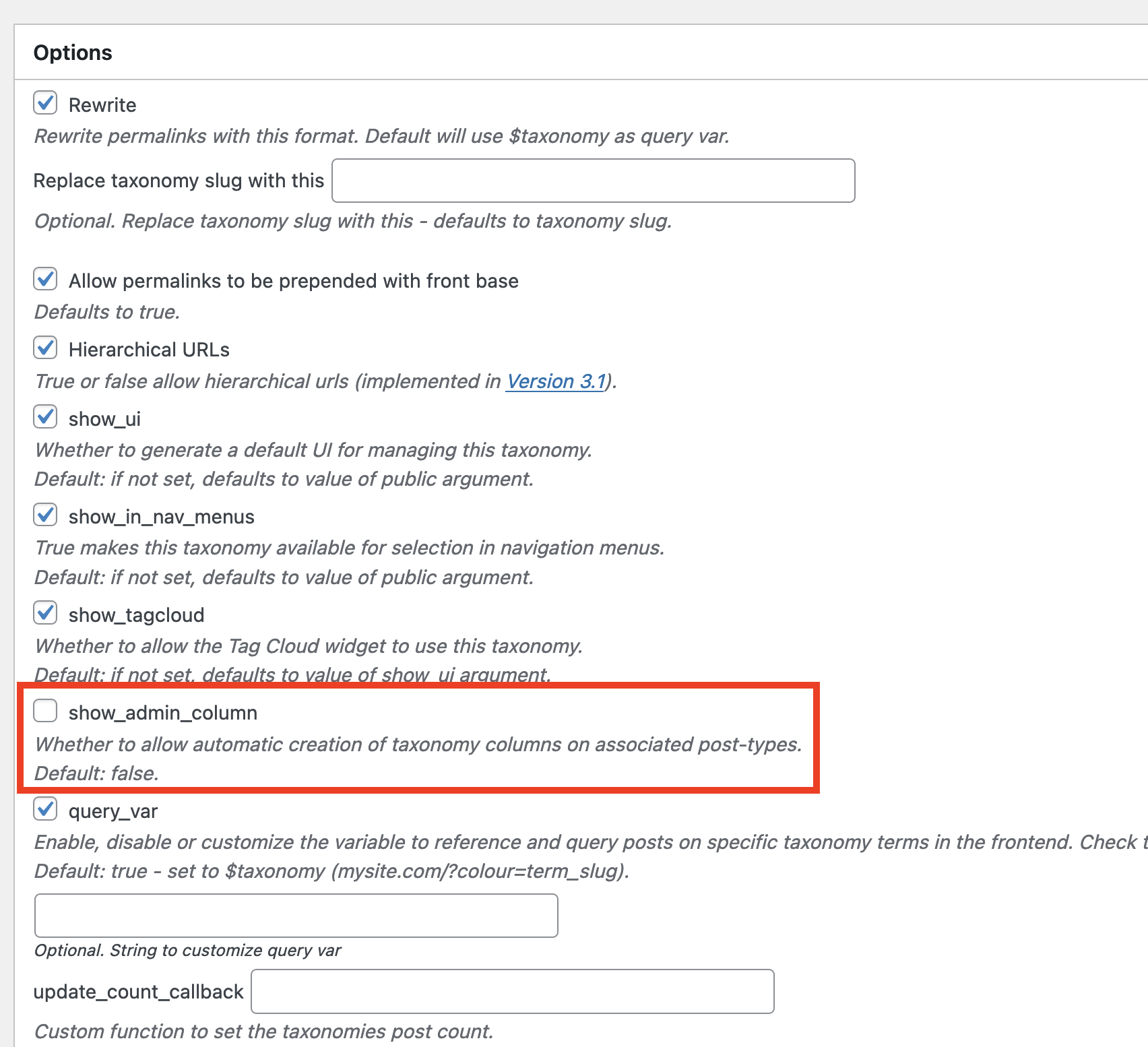The width and height of the screenshot is (1148, 1047).
Task: Uncheck the query_var checkbox
Action: tap(45, 809)
